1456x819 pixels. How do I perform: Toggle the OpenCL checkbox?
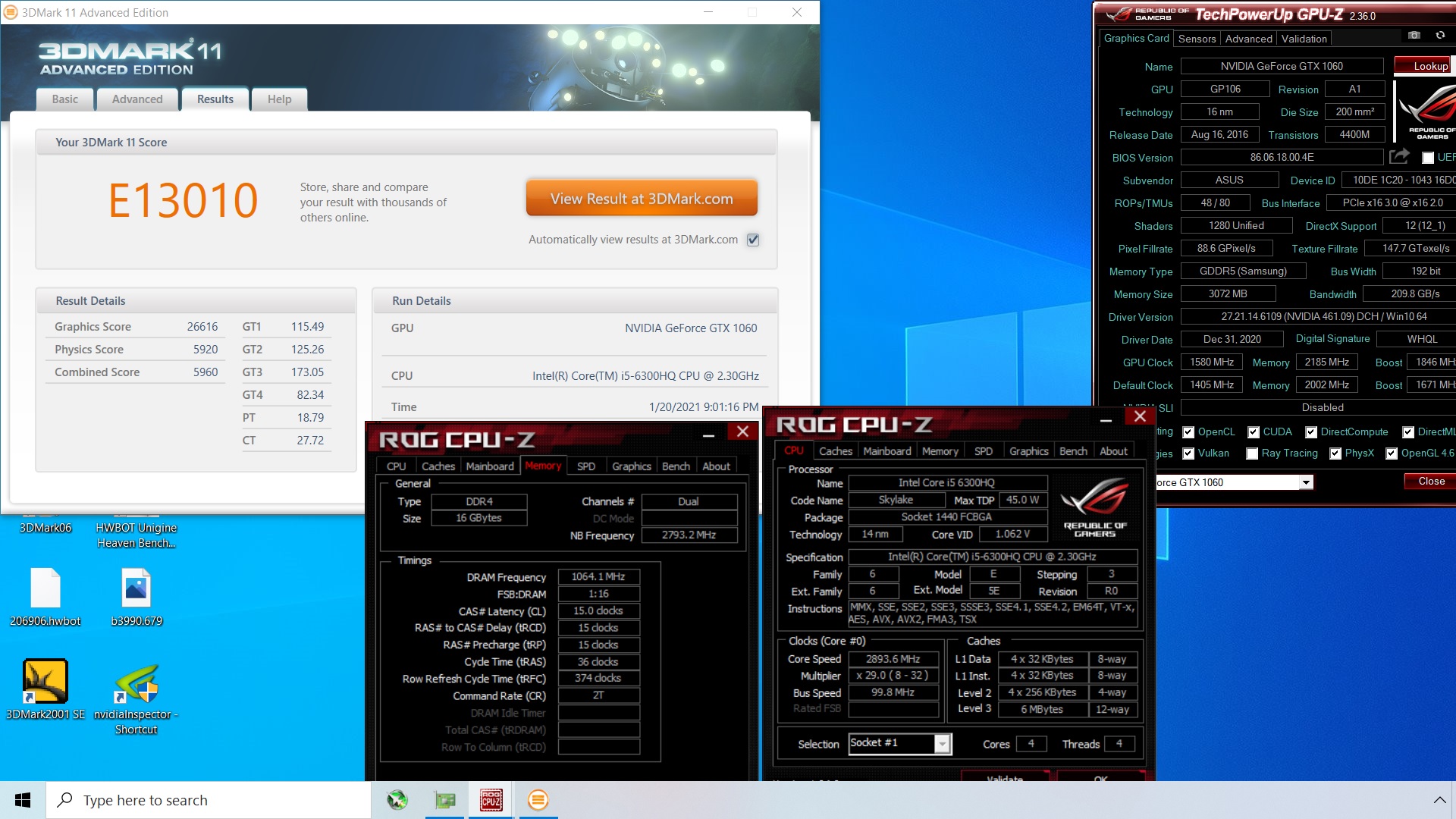(1188, 432)
